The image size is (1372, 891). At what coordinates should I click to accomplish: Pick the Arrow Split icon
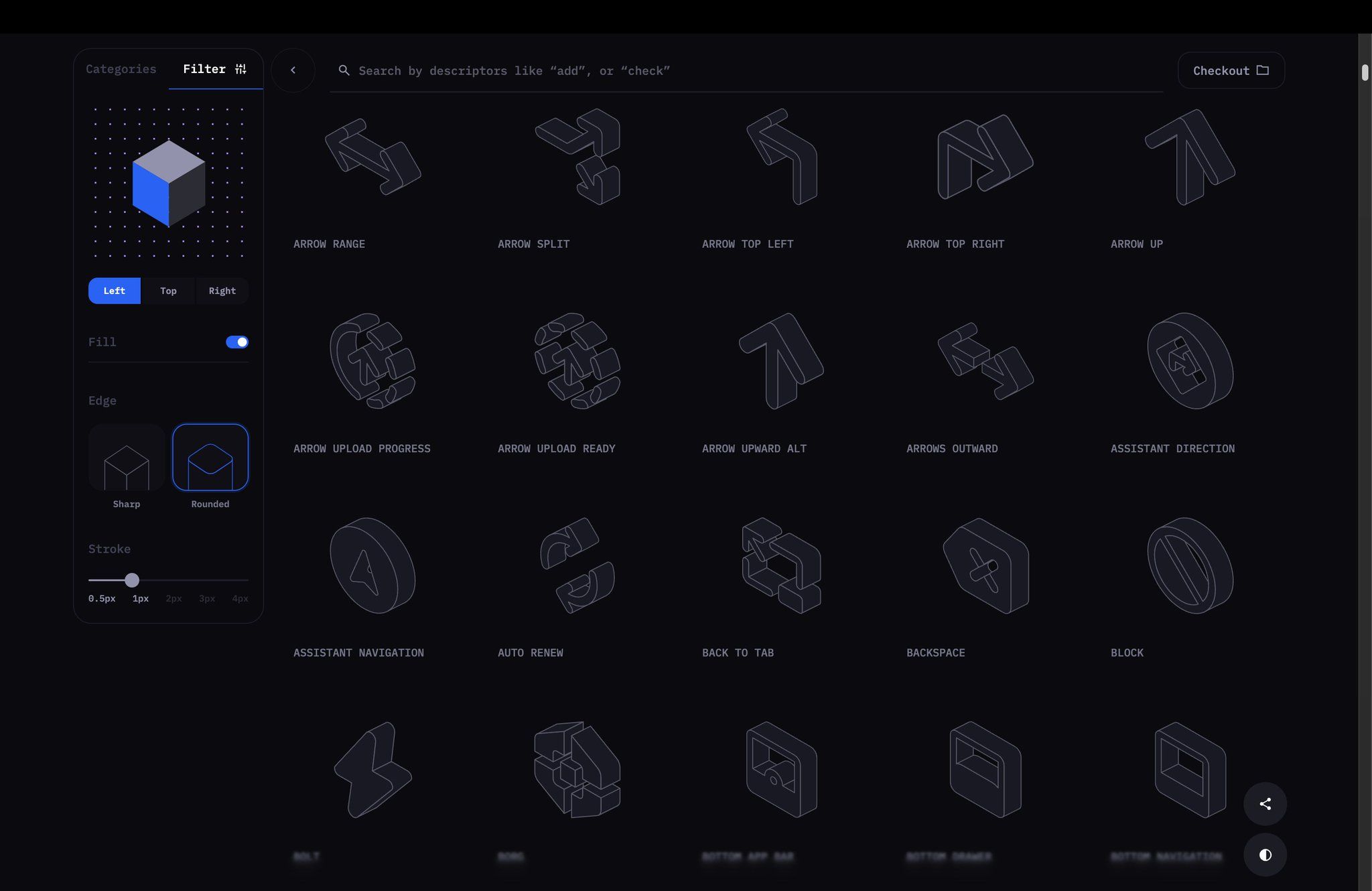coord(577,157)
